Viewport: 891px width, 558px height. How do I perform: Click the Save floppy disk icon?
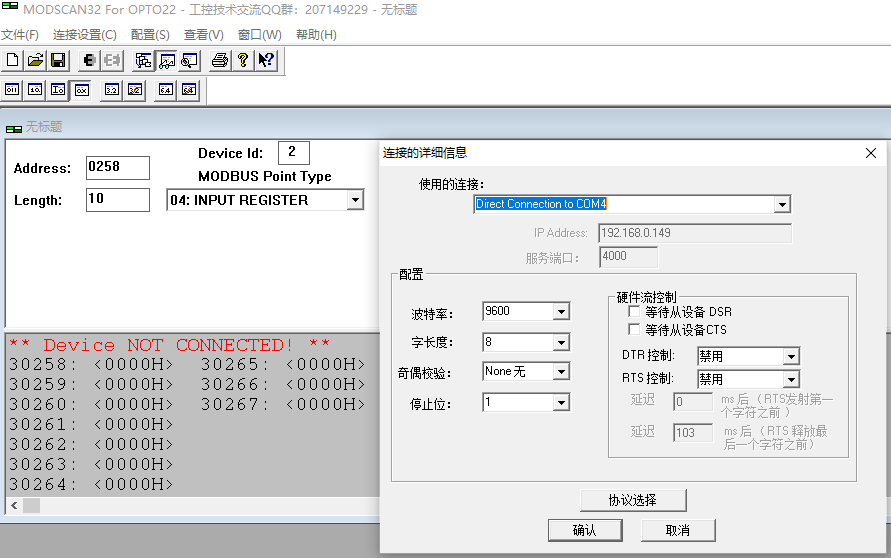click(58, 60)
